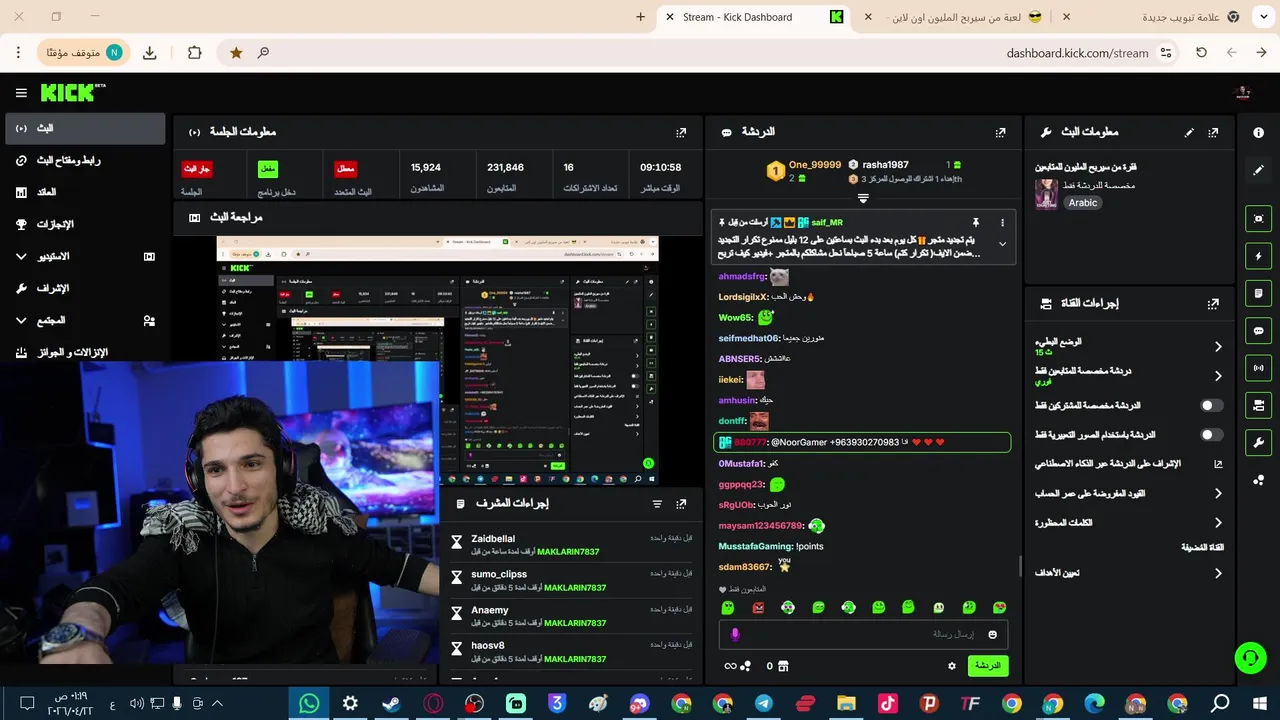Toggle the document log widget in the right rail
This screenshot has height=720, width=1280.
pyautogui.click(x=1258, y=293)
